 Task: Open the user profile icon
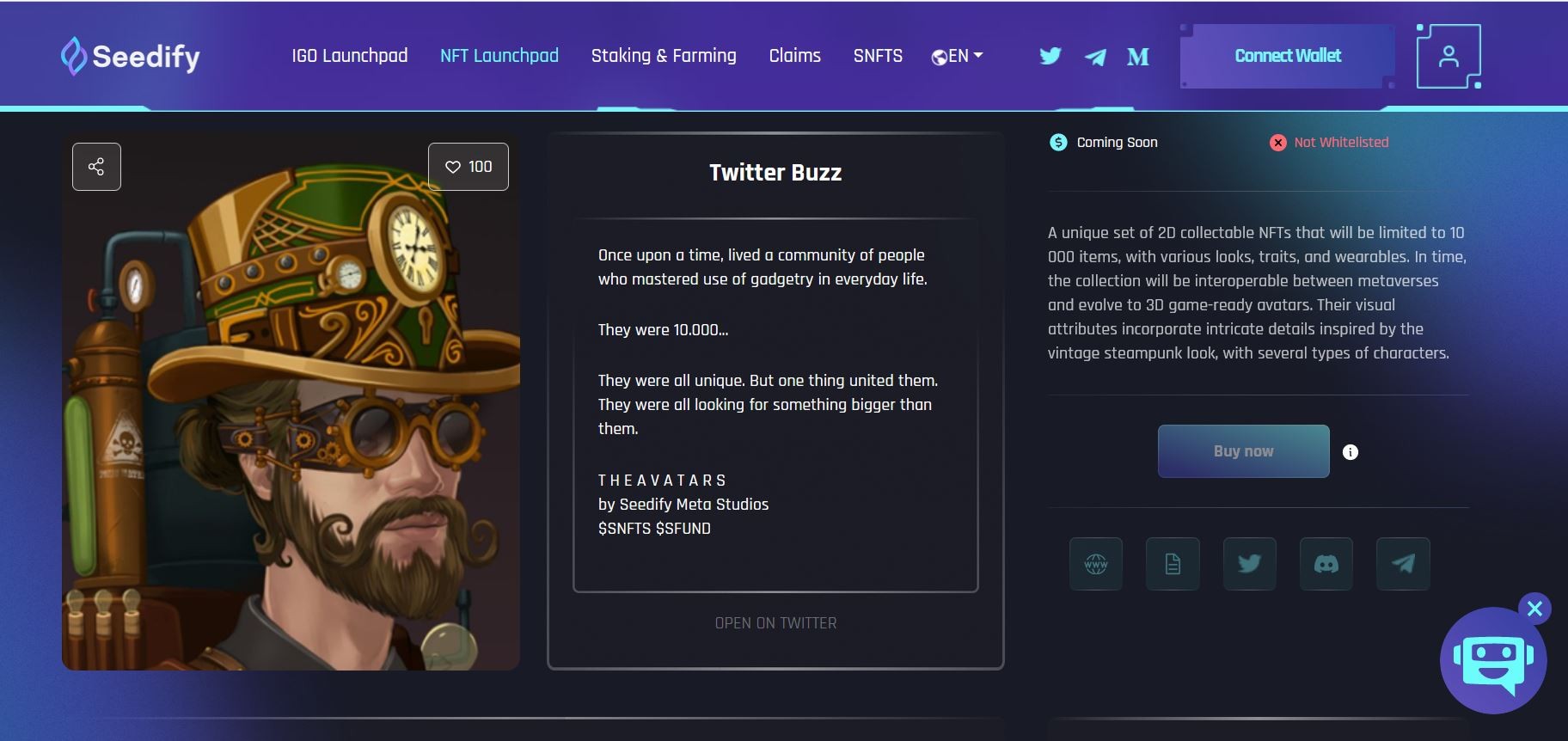[1449, 56]
